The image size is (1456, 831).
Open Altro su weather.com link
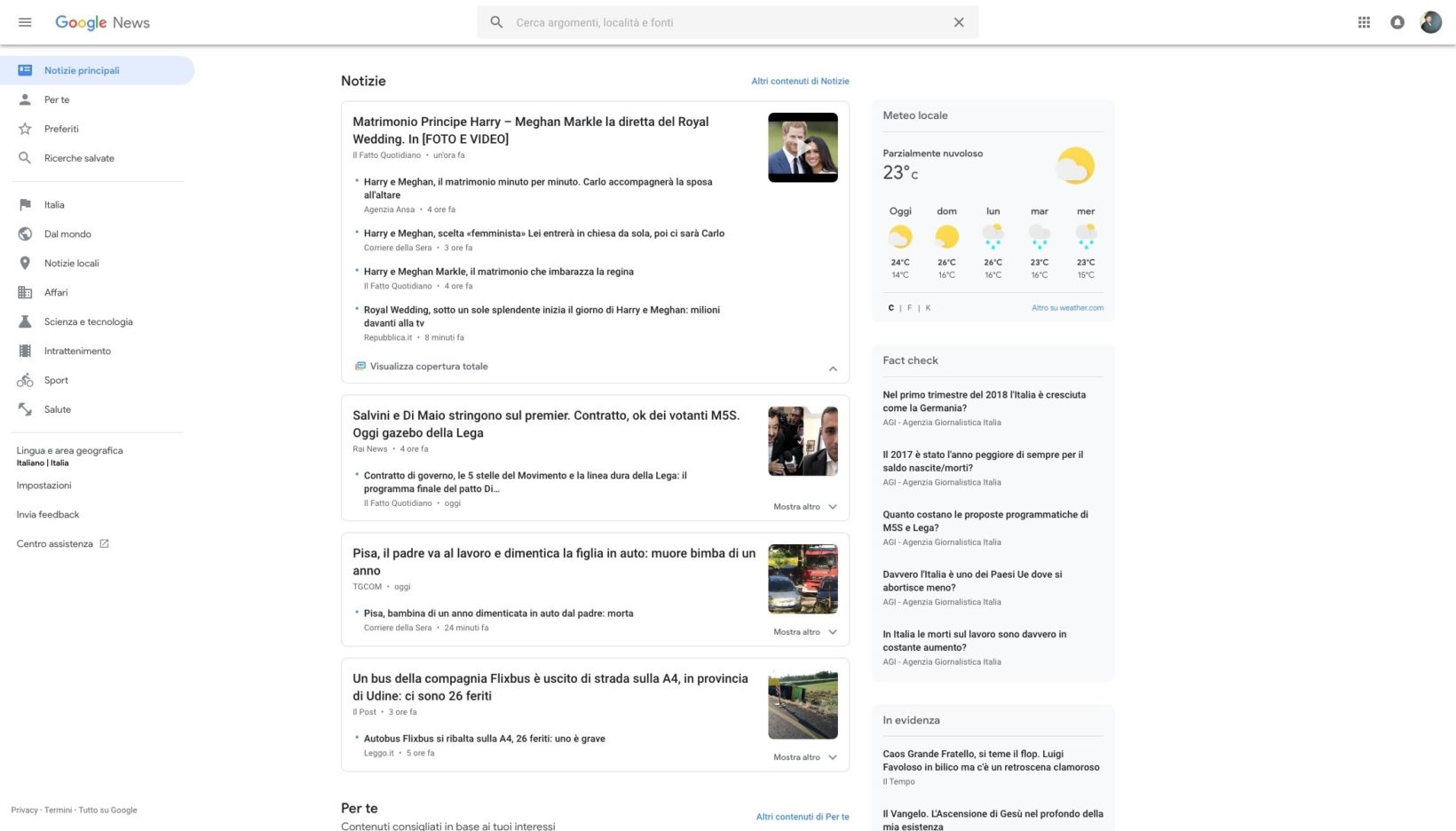[x=1067, y=308]
